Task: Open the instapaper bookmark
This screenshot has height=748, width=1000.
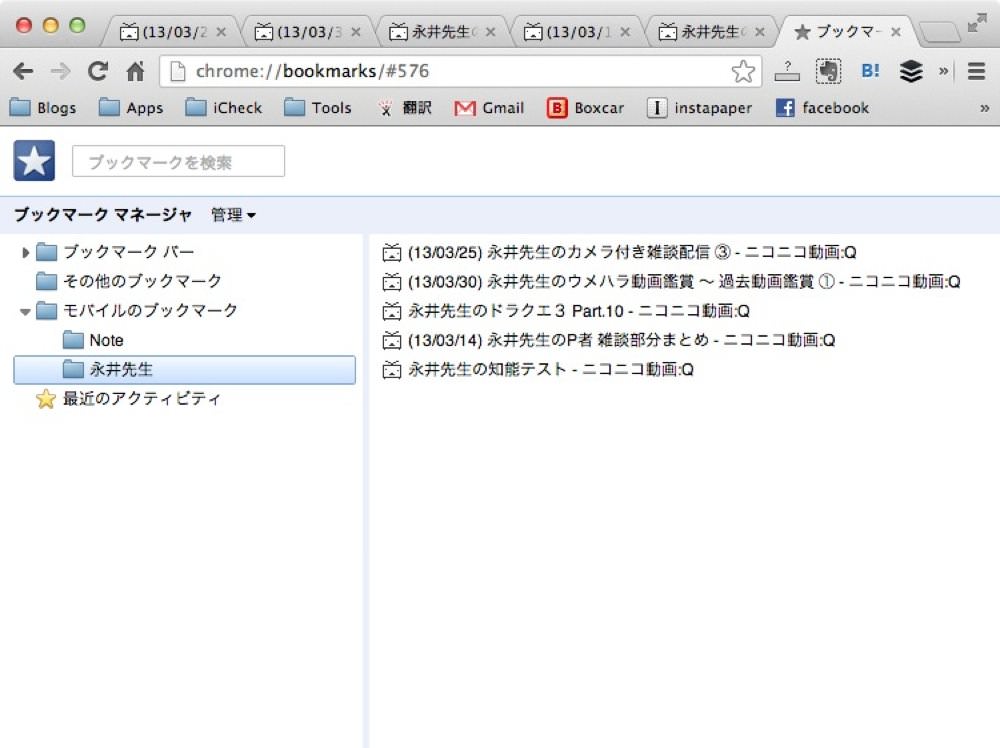Action: [700, 108]
